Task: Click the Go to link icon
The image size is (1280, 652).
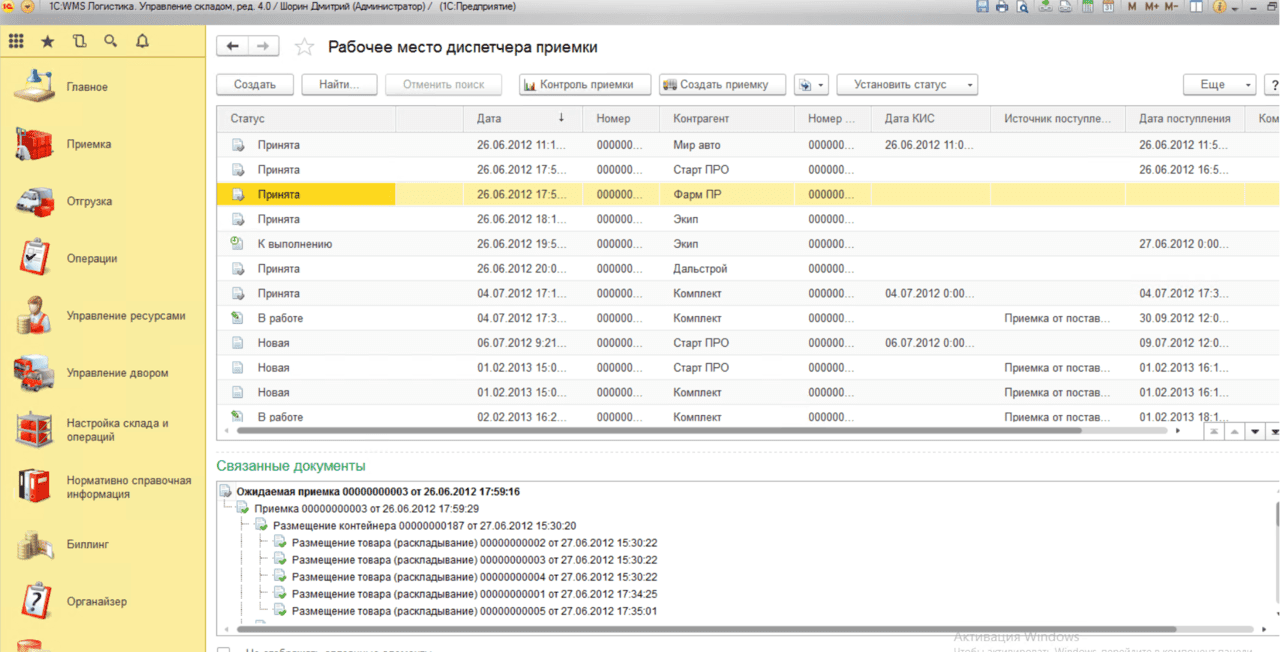Action: (1065, 6)
